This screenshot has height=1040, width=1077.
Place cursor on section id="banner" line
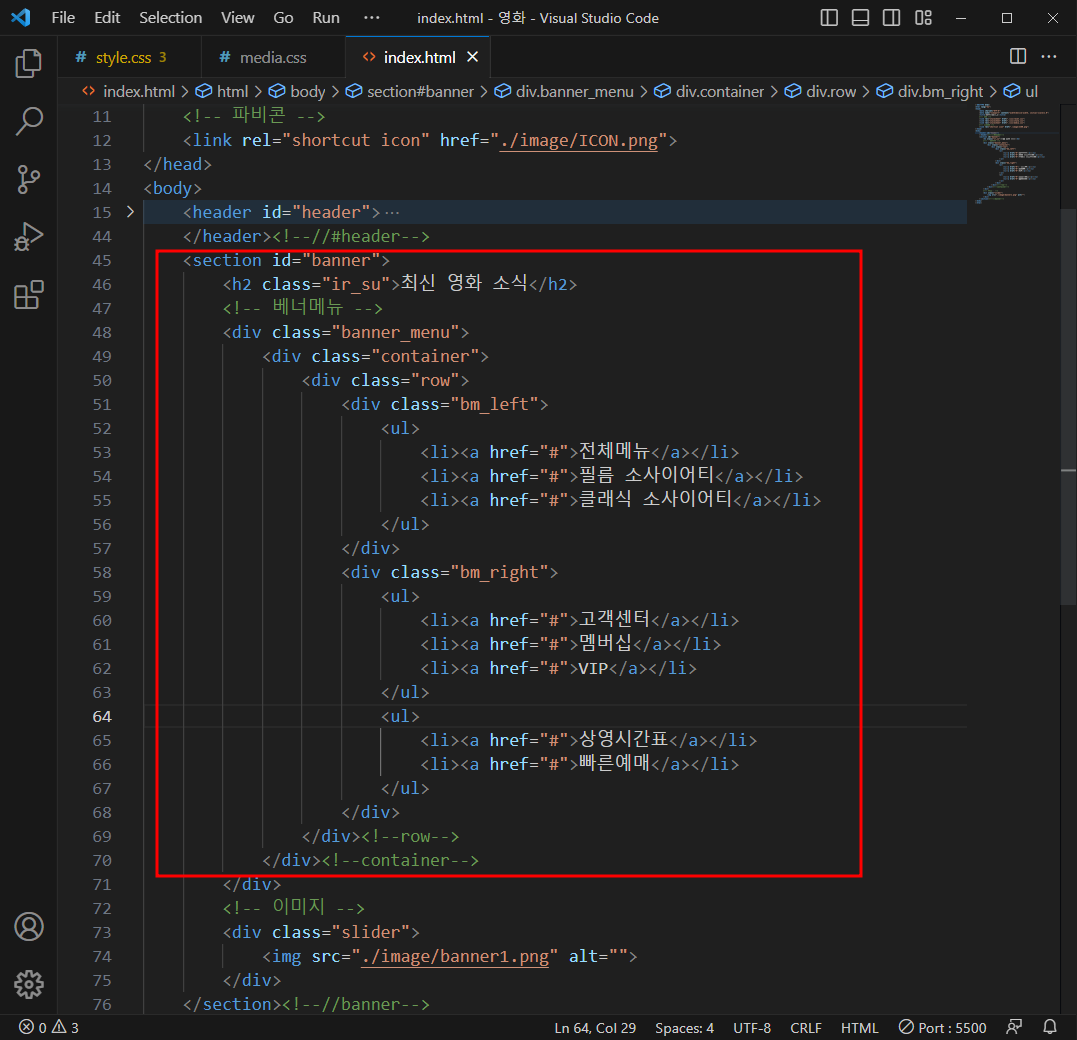click(286, 260)
